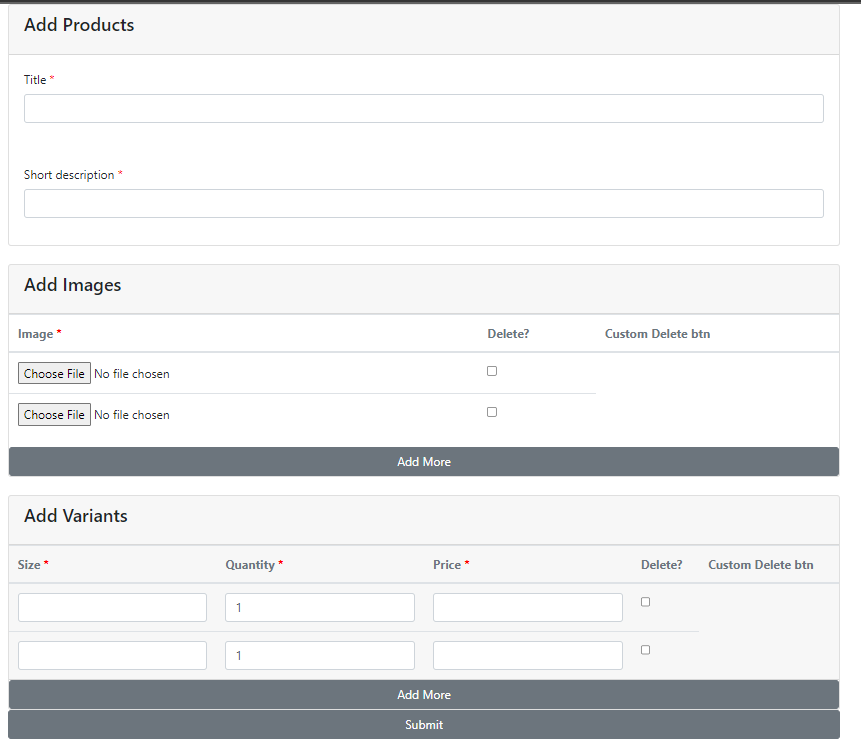Click Price field in first variant row
Image resolution: width=861 pixels, height=756 pixels.
pos(527,608)
